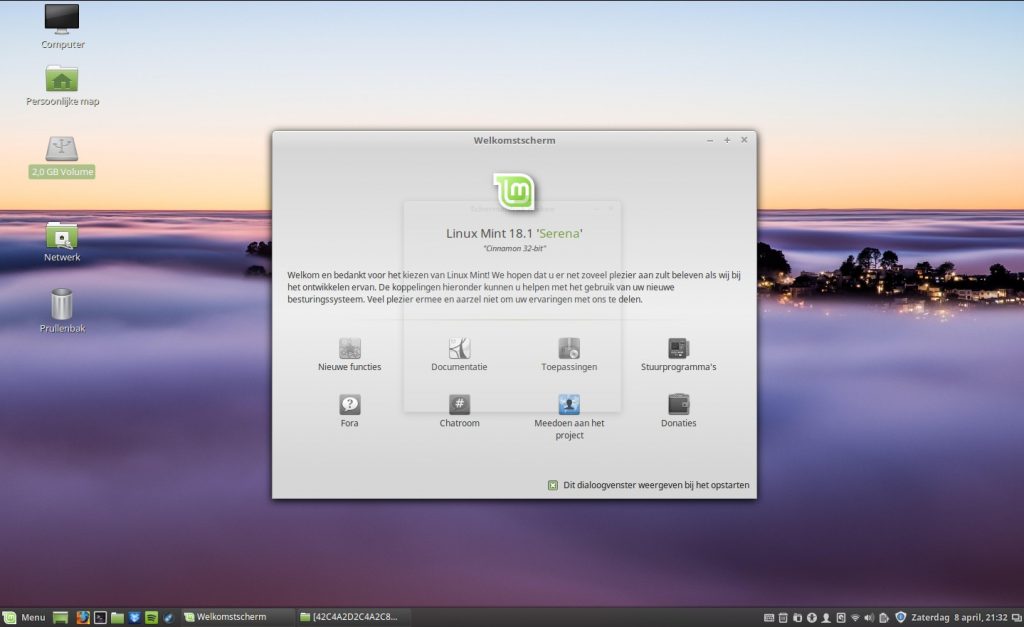The width and height of the screenshot is (1024, 627).
Task: Click the show desktop panel icon
Action: 61,617
